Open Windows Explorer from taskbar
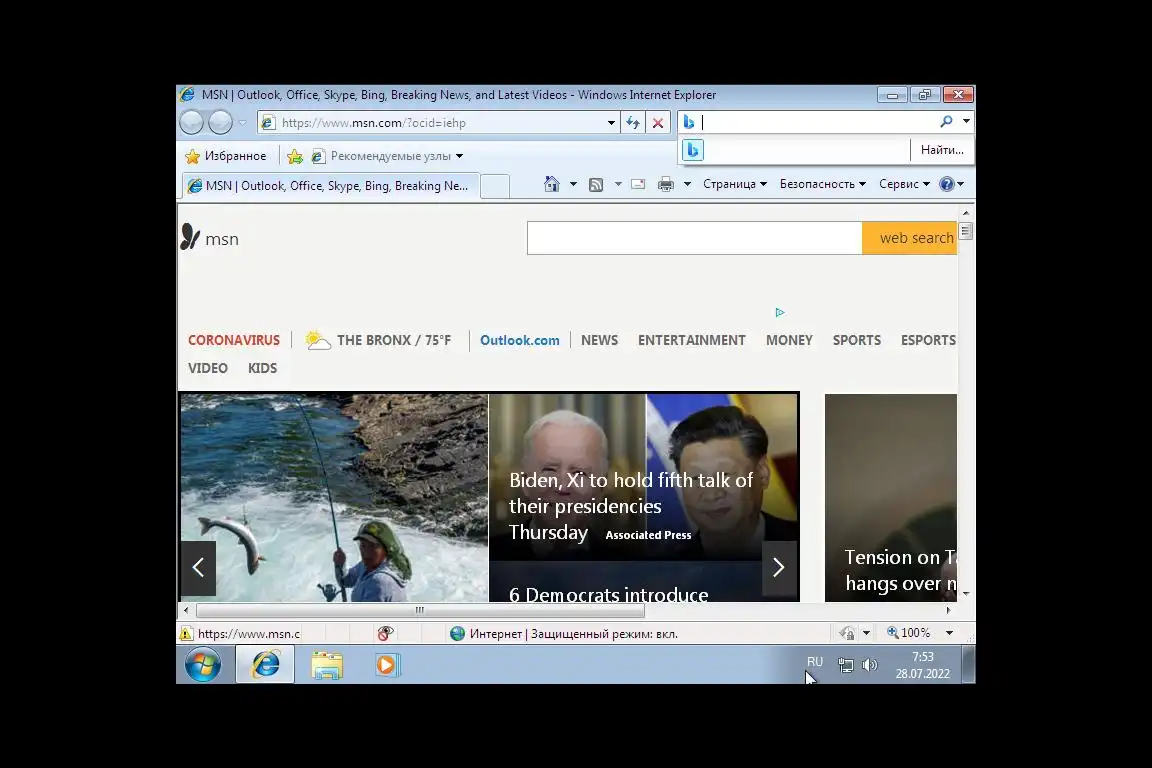The image size is (1152, 768). (x=327, y=665)
